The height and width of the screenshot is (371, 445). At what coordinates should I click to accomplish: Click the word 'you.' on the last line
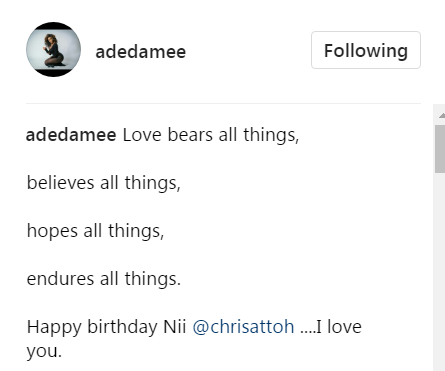44,351
